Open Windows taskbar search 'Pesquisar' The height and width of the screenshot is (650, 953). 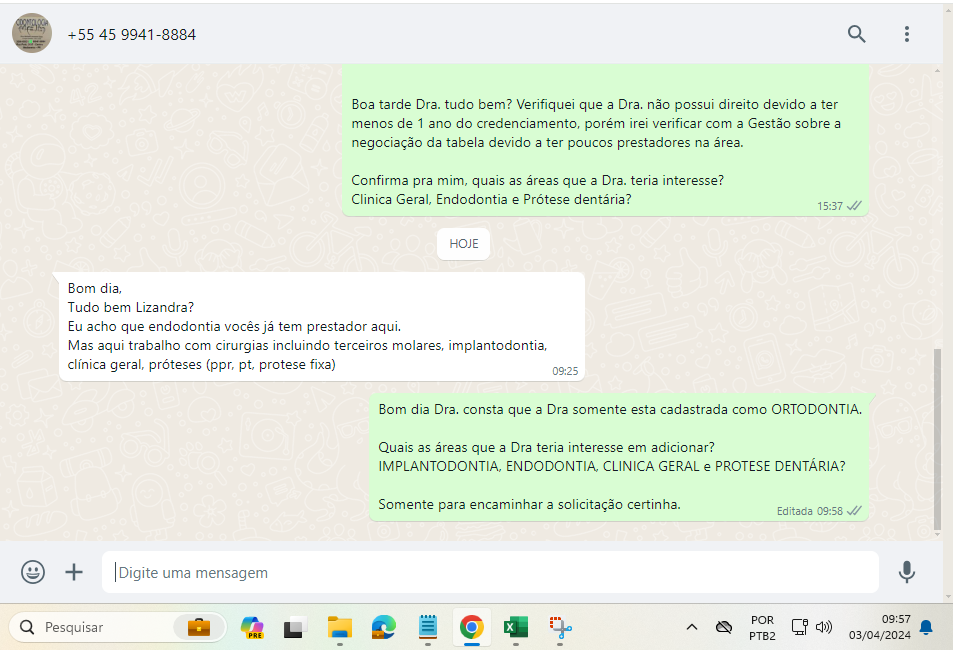[117, 627]
